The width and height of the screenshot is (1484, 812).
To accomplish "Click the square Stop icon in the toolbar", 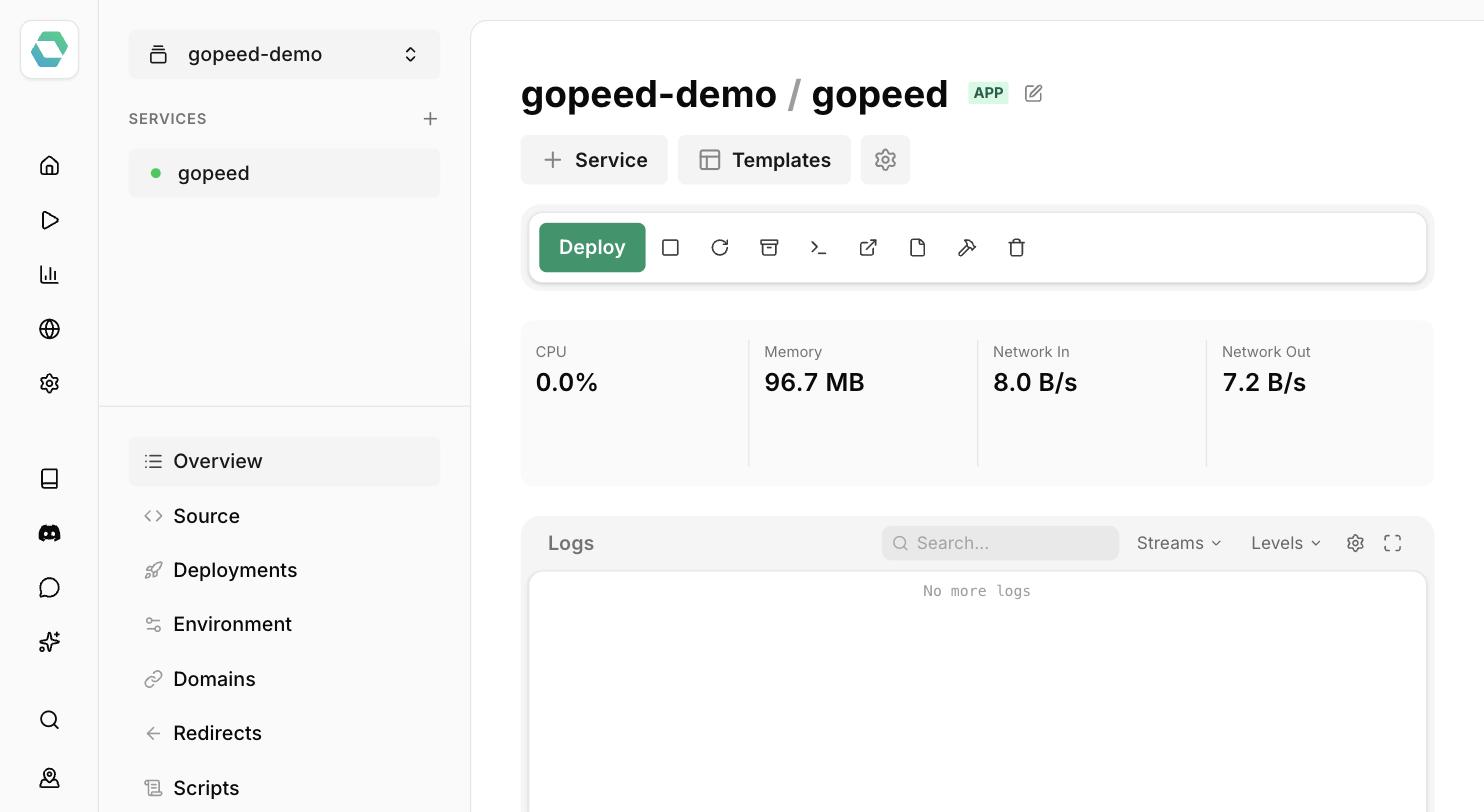I will tap(670, 247).
